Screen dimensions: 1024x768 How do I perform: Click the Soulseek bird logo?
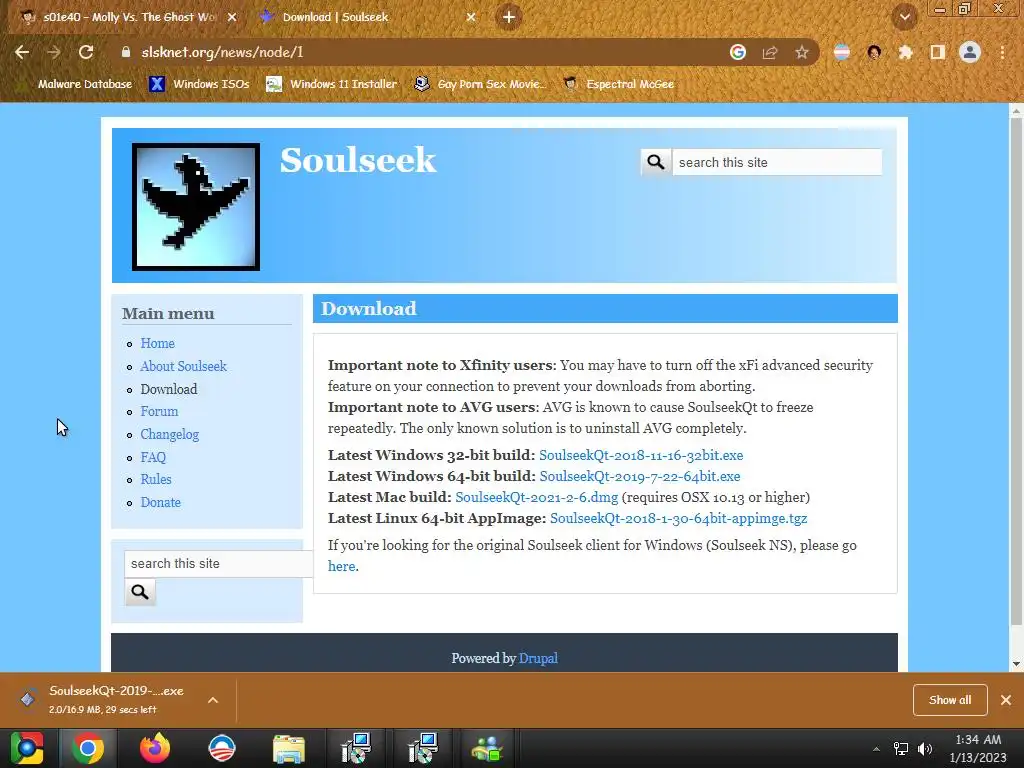[196, 206]
